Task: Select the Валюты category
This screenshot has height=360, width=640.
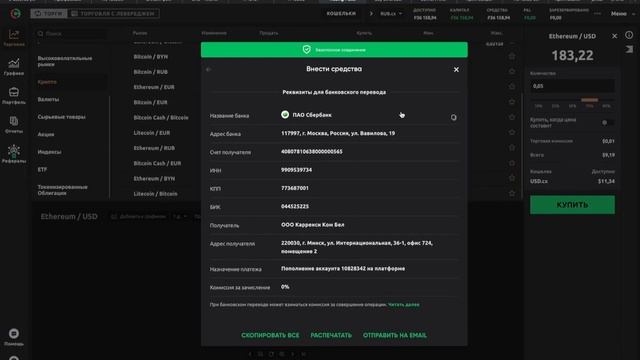Action: [48, 99]
